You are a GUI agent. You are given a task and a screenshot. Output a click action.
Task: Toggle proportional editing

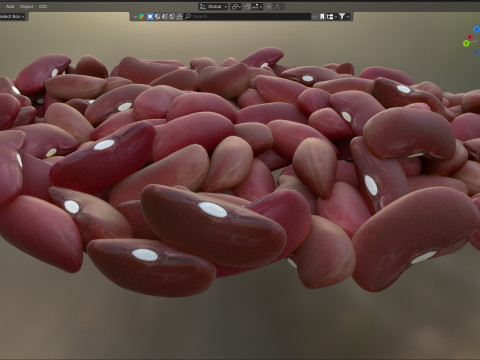tap(269, 7)
